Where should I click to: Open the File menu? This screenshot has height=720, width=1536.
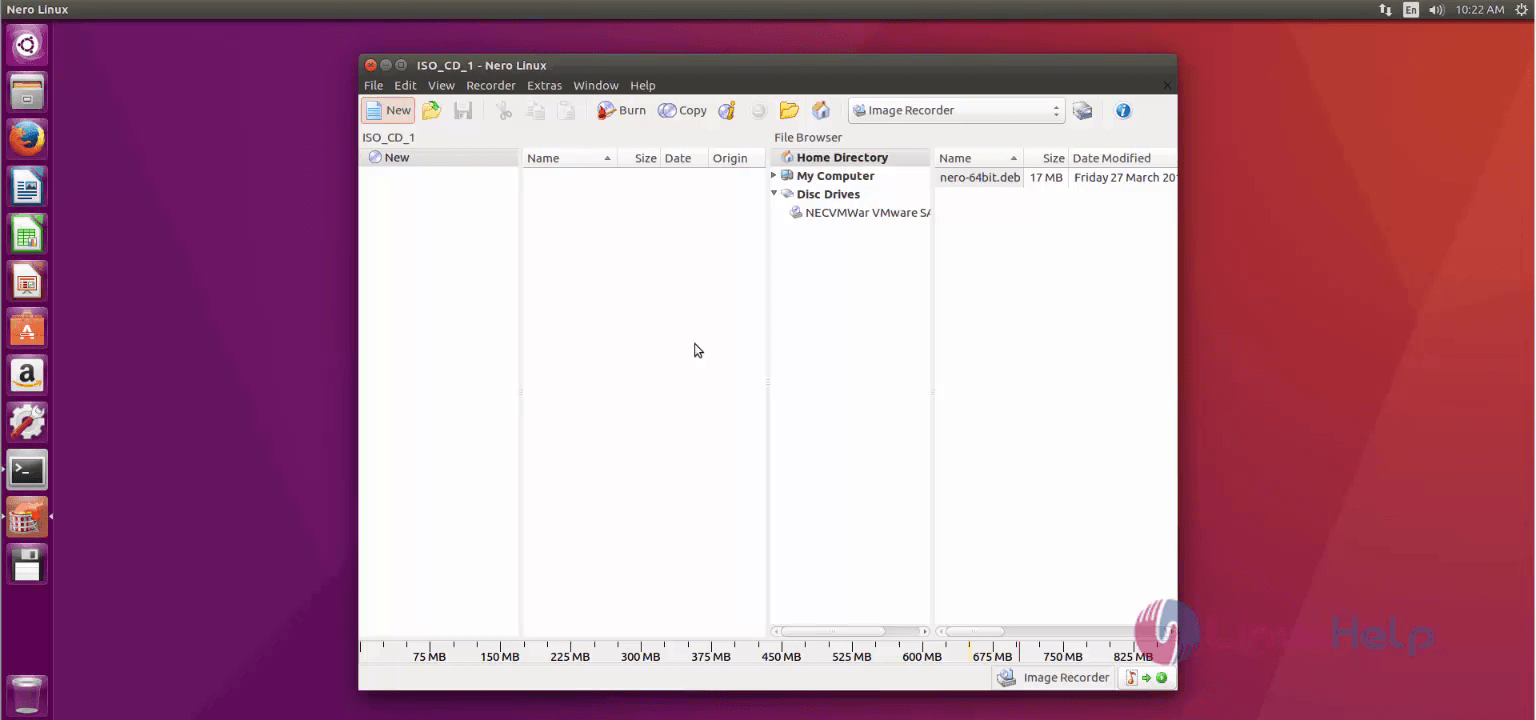pyautogui.click(x=373, y=85)
